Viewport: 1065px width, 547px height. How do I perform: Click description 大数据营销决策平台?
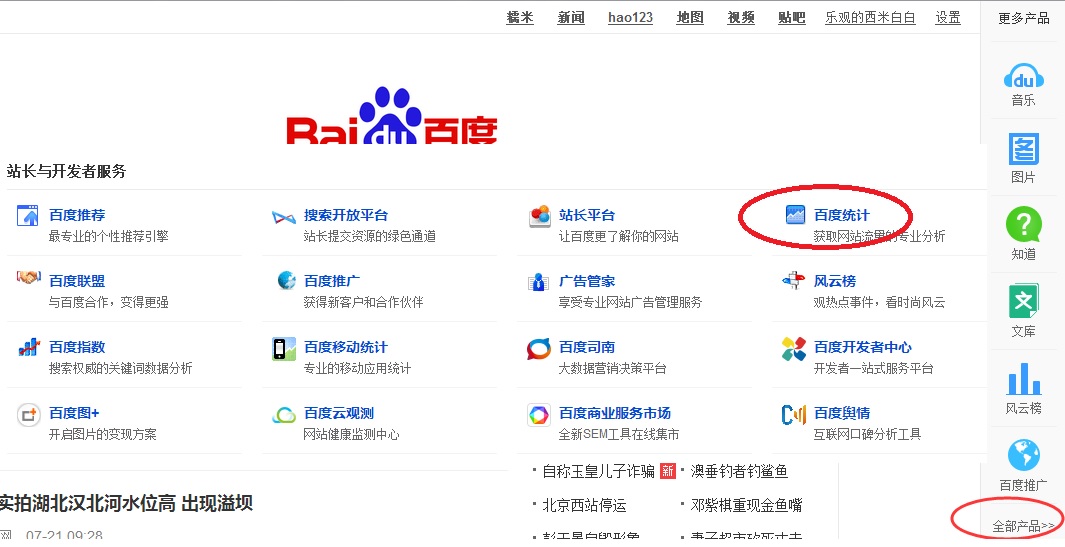pos(612,368)
